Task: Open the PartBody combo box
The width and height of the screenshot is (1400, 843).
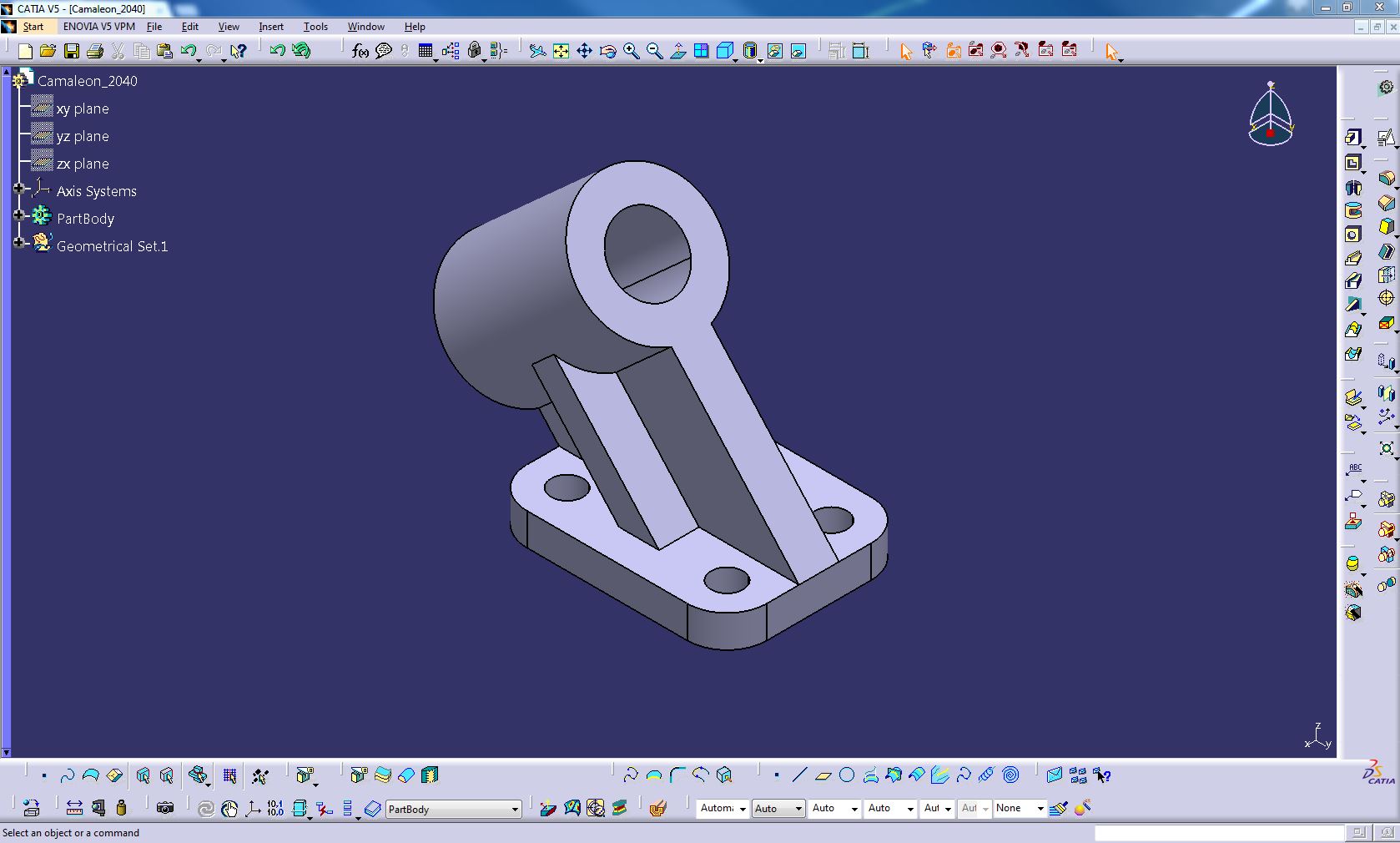Action: (453, 809)
